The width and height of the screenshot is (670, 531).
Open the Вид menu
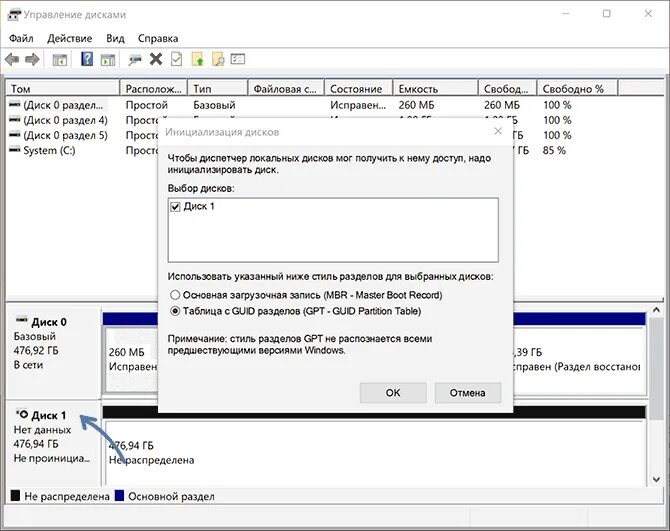coord(115,38)
